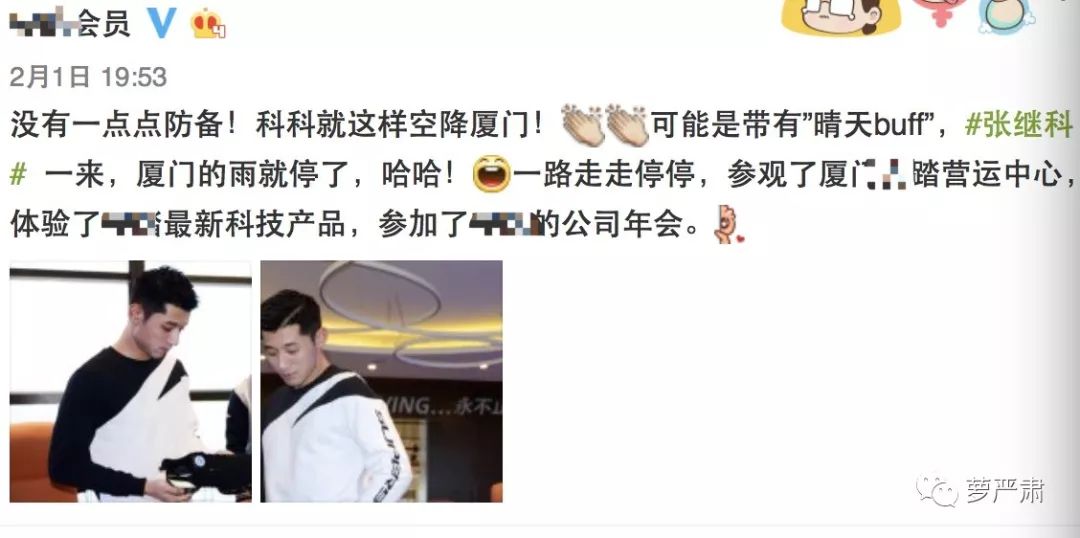Click the pixelated brand before 最新科技产品
This screenshot has width=1080, height=538.
click(x=132, y=225)
